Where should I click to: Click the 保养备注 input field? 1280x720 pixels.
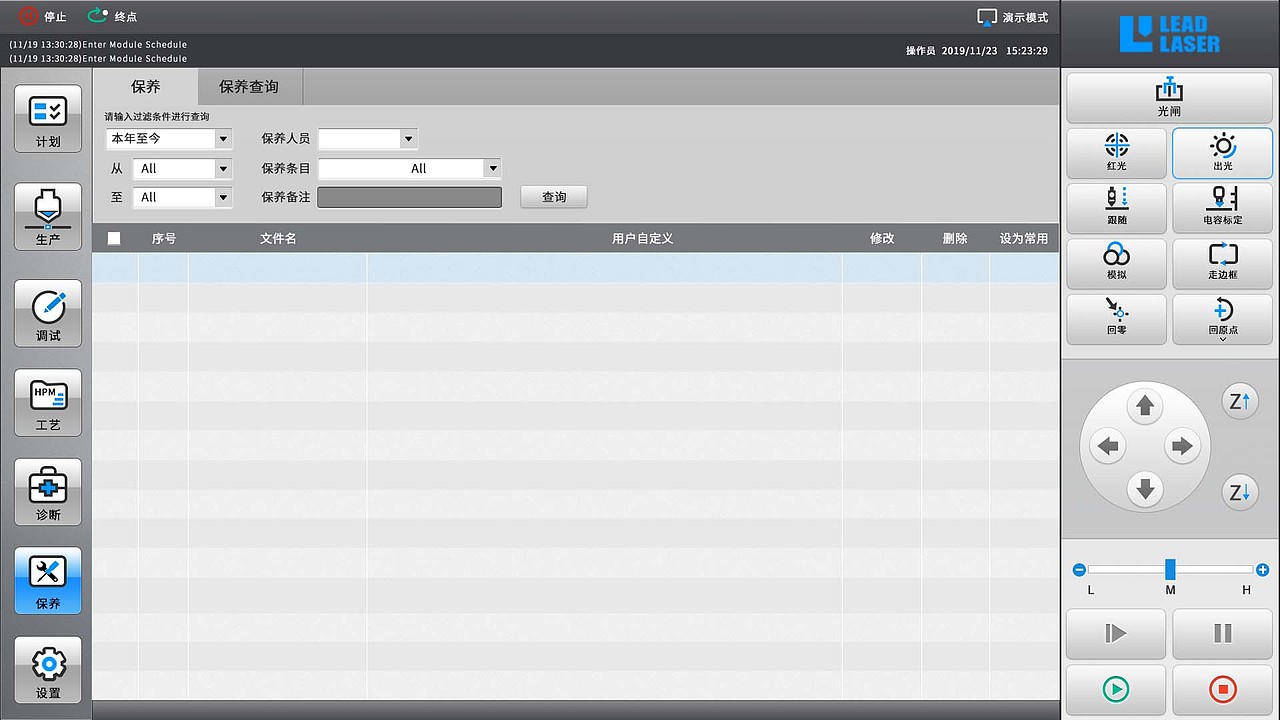409,197
